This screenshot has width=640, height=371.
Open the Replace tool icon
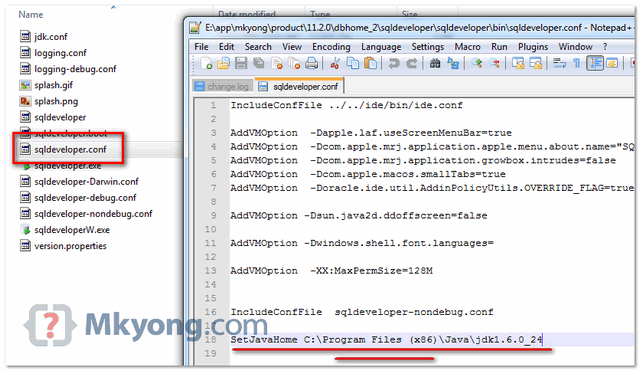point(453,63)
